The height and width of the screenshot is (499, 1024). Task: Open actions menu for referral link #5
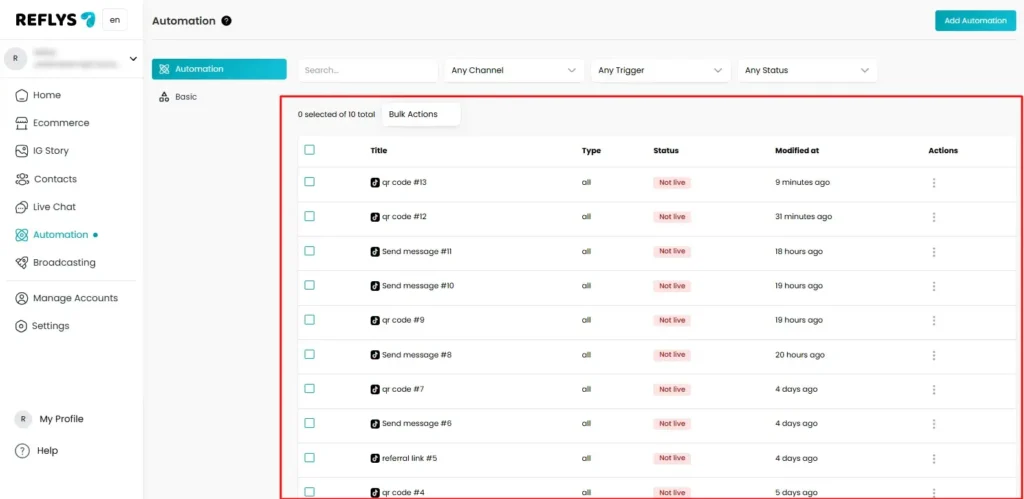(x=934, y=459)
